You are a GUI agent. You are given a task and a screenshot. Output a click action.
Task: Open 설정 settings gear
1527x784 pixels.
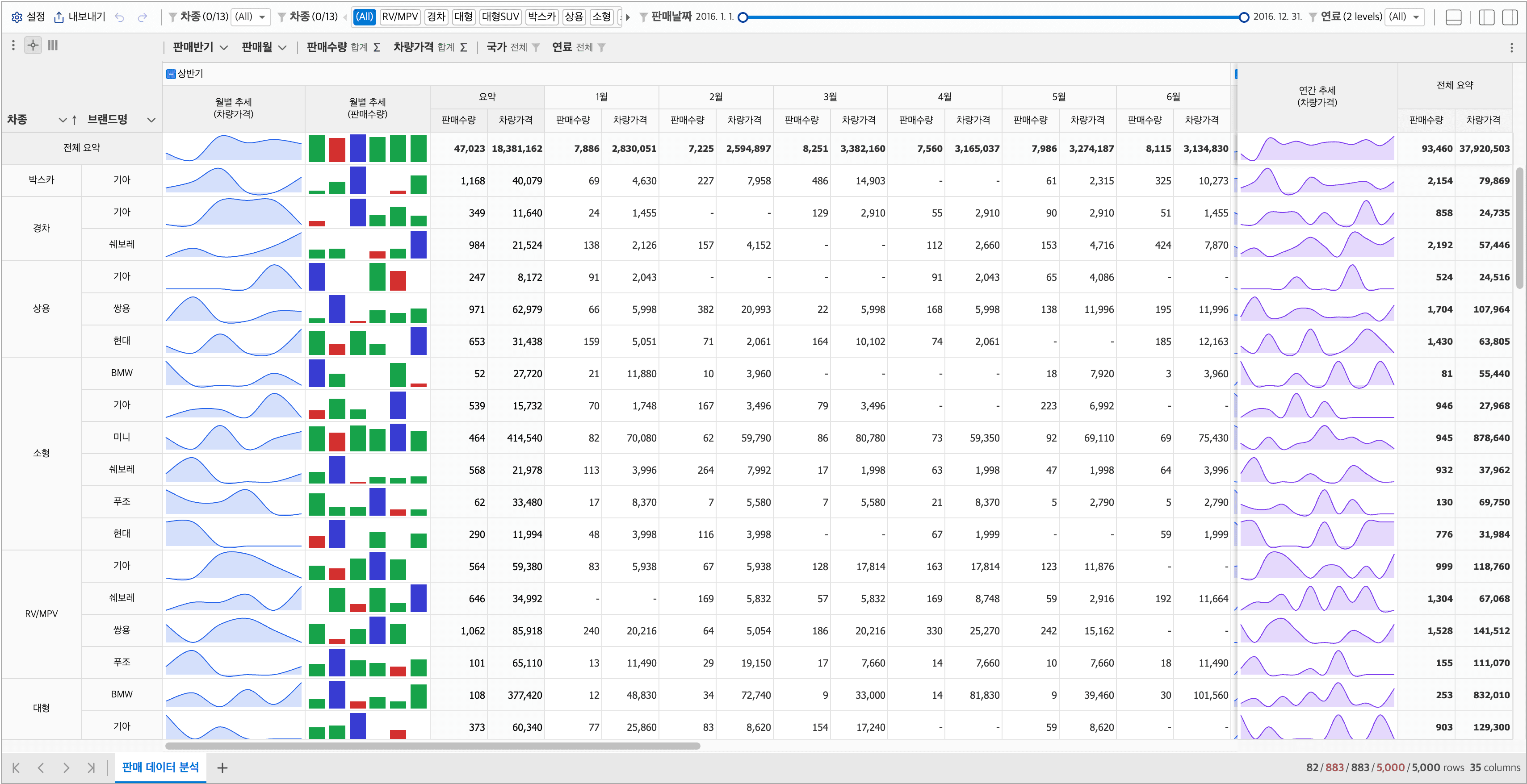click(x=28, y=17)
